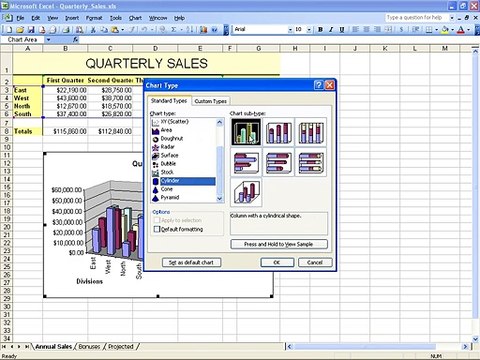The height and width of the screenshot is (360, 480).
Task: Click OK in Chart Type dialog
Action: (277, 262)
